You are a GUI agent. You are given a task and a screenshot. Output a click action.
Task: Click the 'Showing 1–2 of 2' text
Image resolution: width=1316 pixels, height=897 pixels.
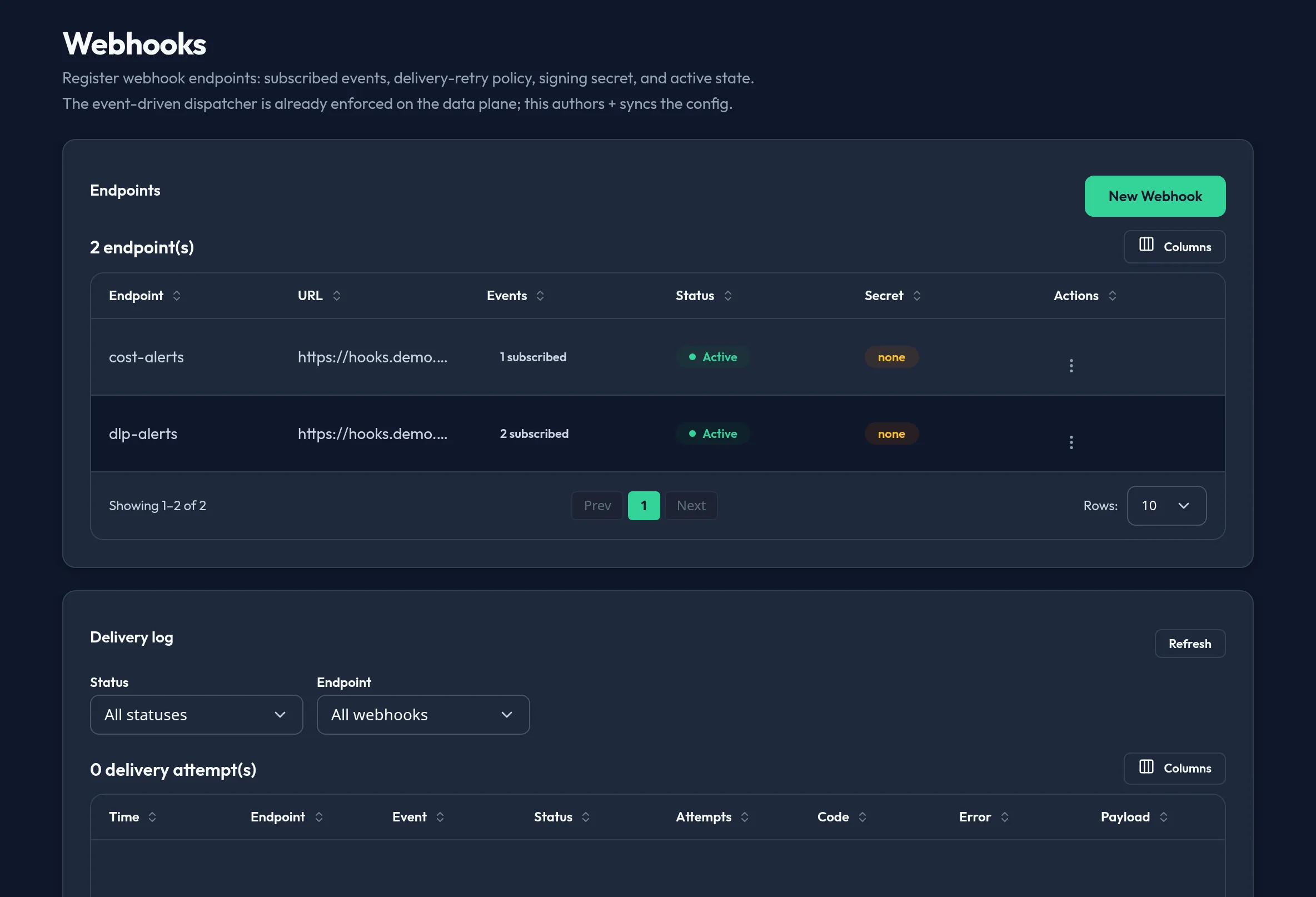157,505
